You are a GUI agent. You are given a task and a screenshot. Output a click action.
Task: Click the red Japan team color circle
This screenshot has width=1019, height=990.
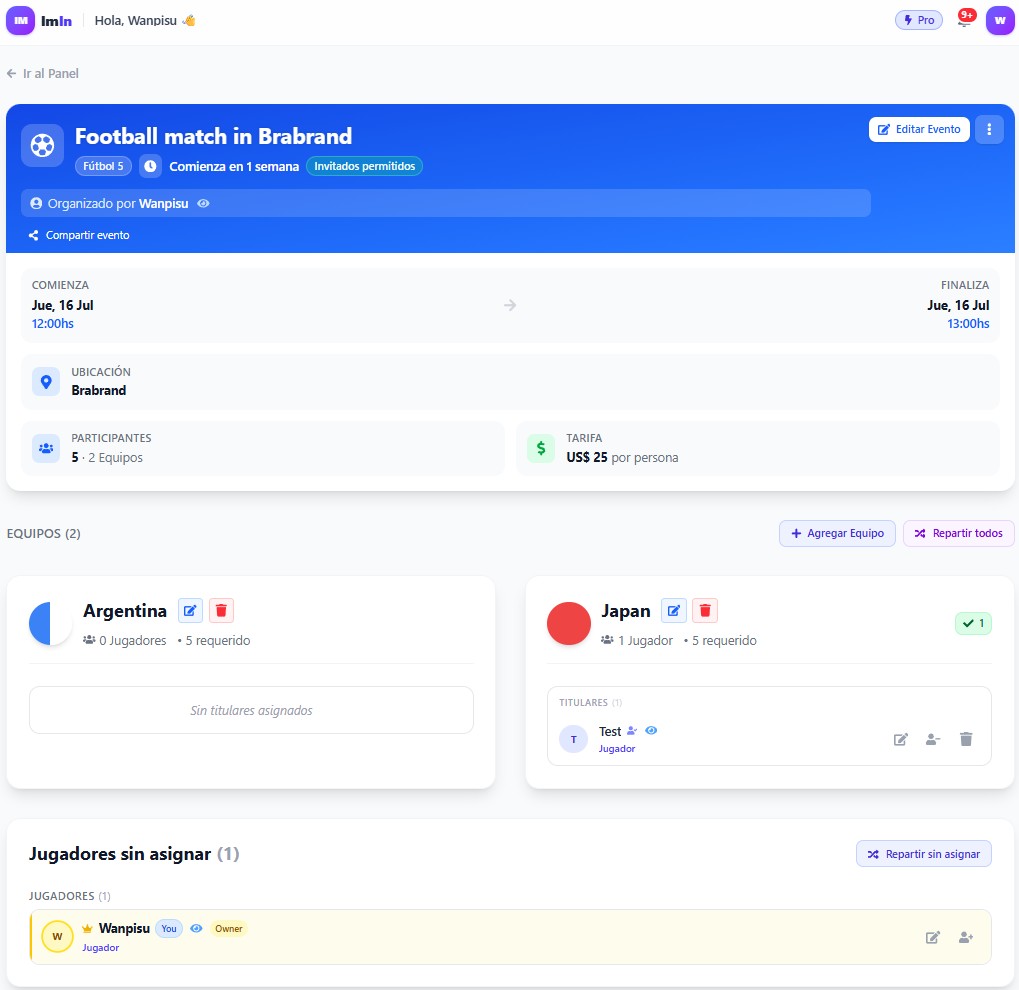coord(569,623)
